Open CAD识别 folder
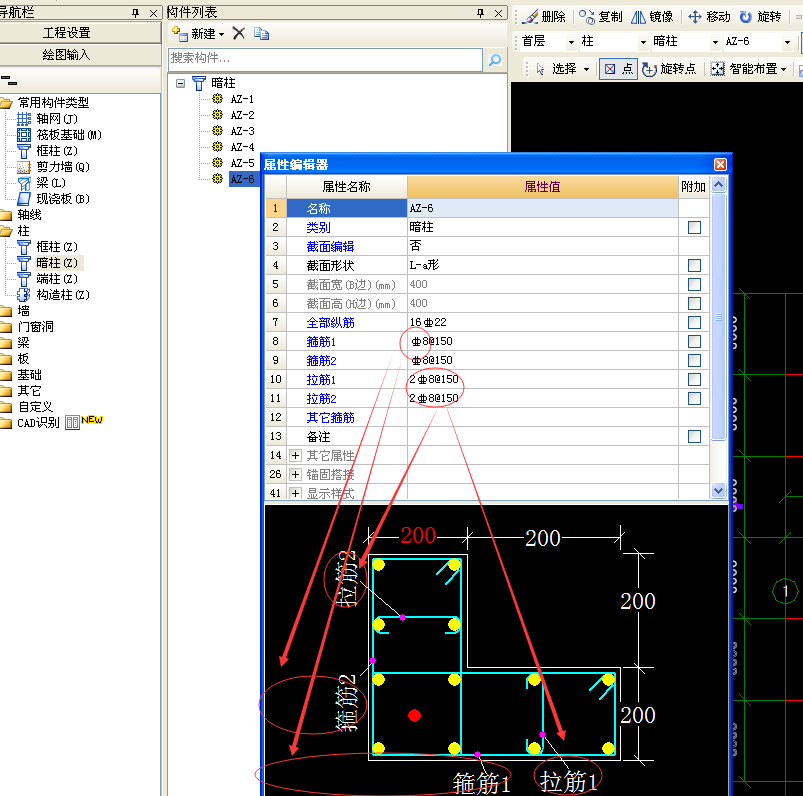803x796 pixels. [38, 423]
